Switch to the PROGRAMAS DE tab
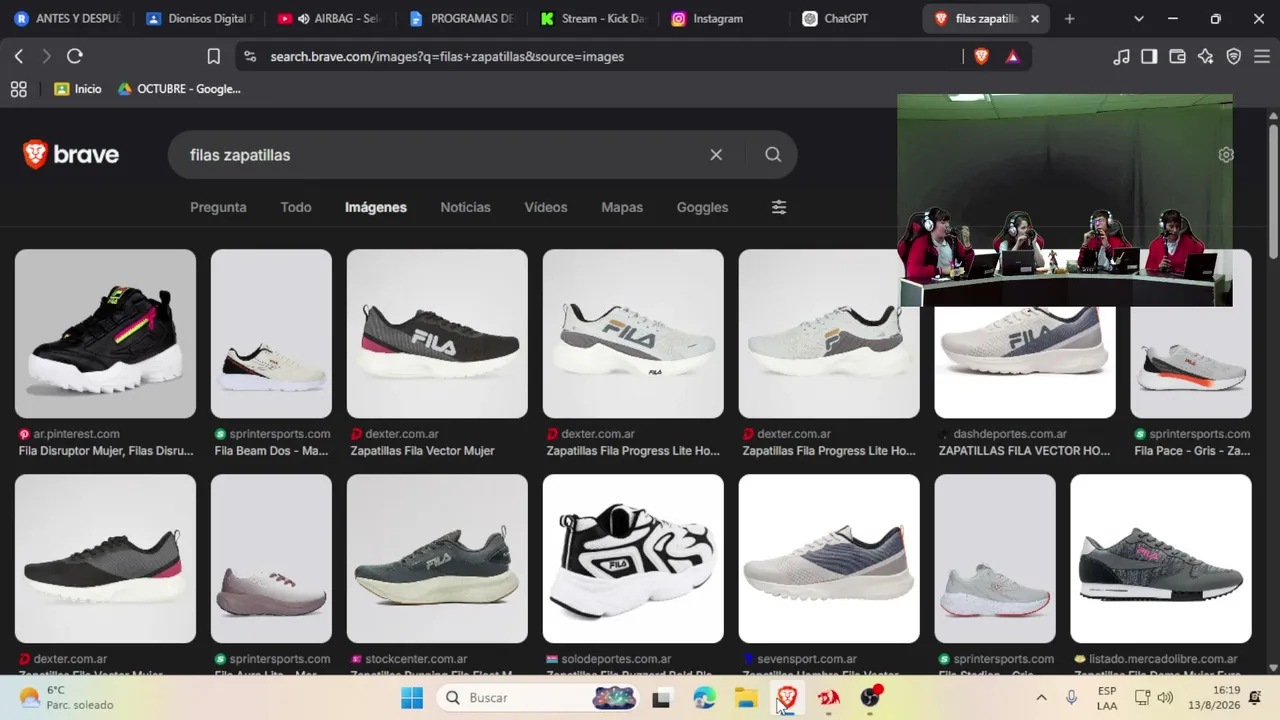Screen dimensions: 1280x720 point(461,19)
